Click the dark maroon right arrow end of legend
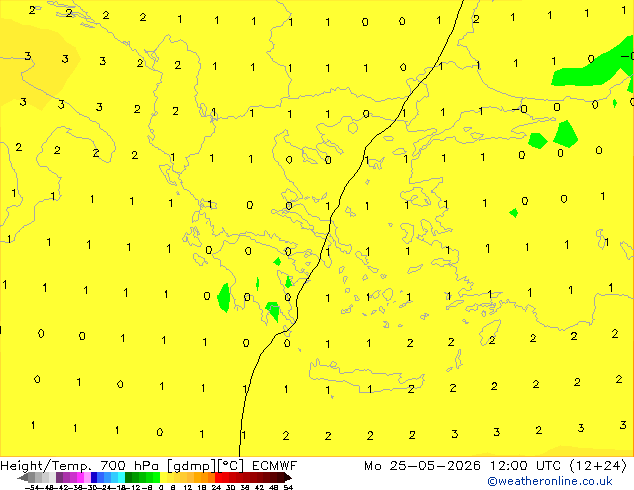This screenshot has height=490, width=634. (288, 477)
